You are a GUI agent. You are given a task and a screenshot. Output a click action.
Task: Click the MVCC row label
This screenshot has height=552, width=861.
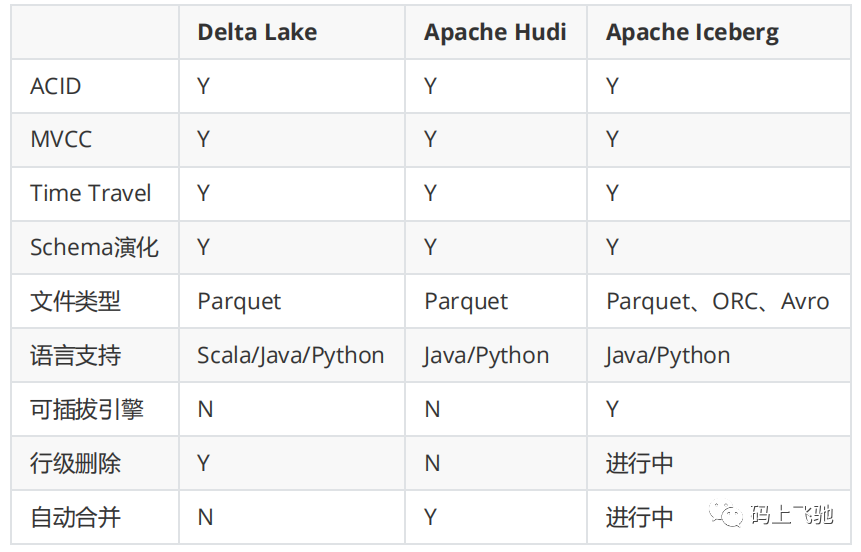61,140
